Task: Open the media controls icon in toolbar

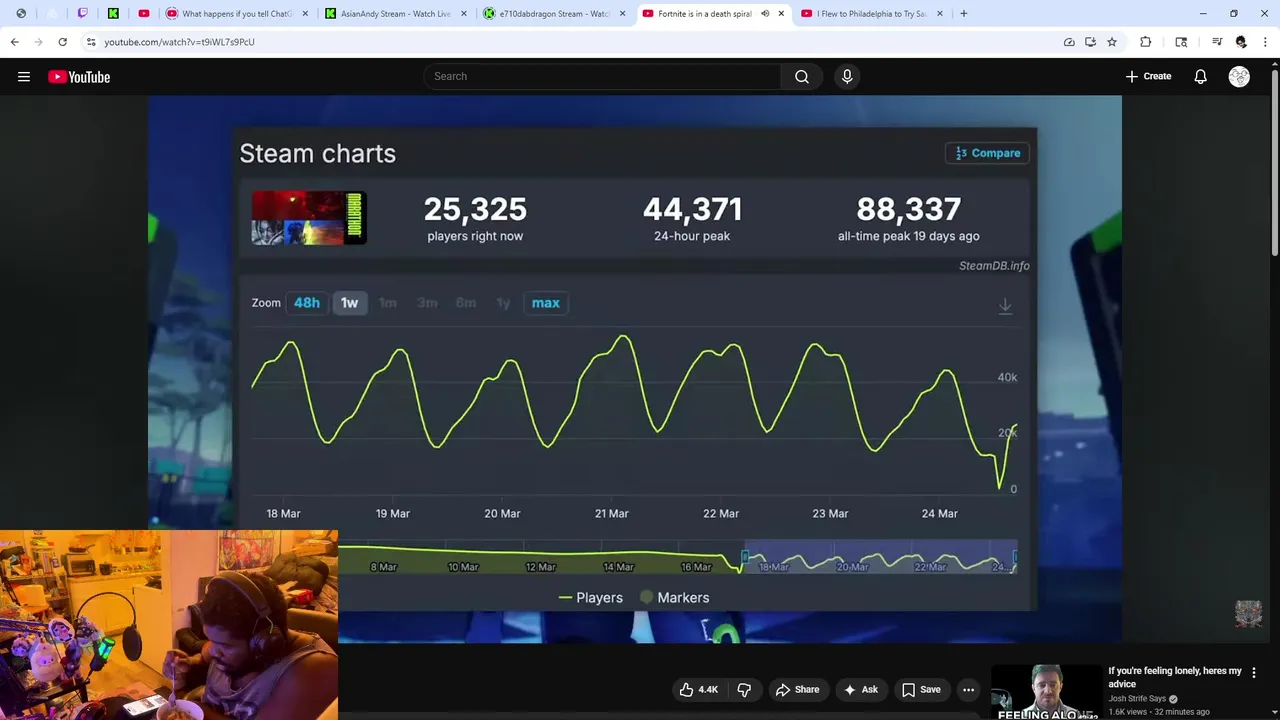Action: (x=1217, y=42)
